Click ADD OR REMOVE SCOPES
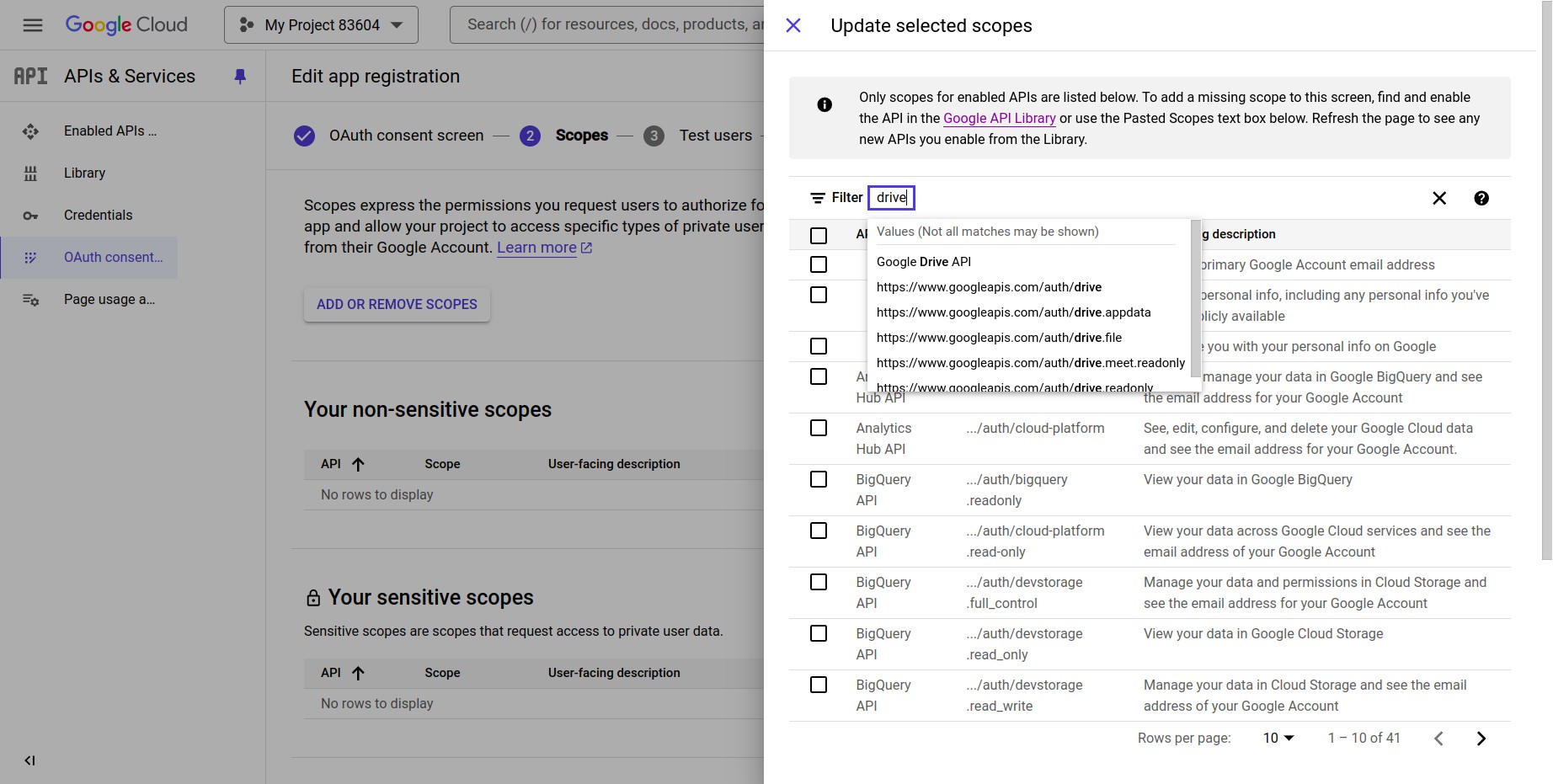 (396, 304)
